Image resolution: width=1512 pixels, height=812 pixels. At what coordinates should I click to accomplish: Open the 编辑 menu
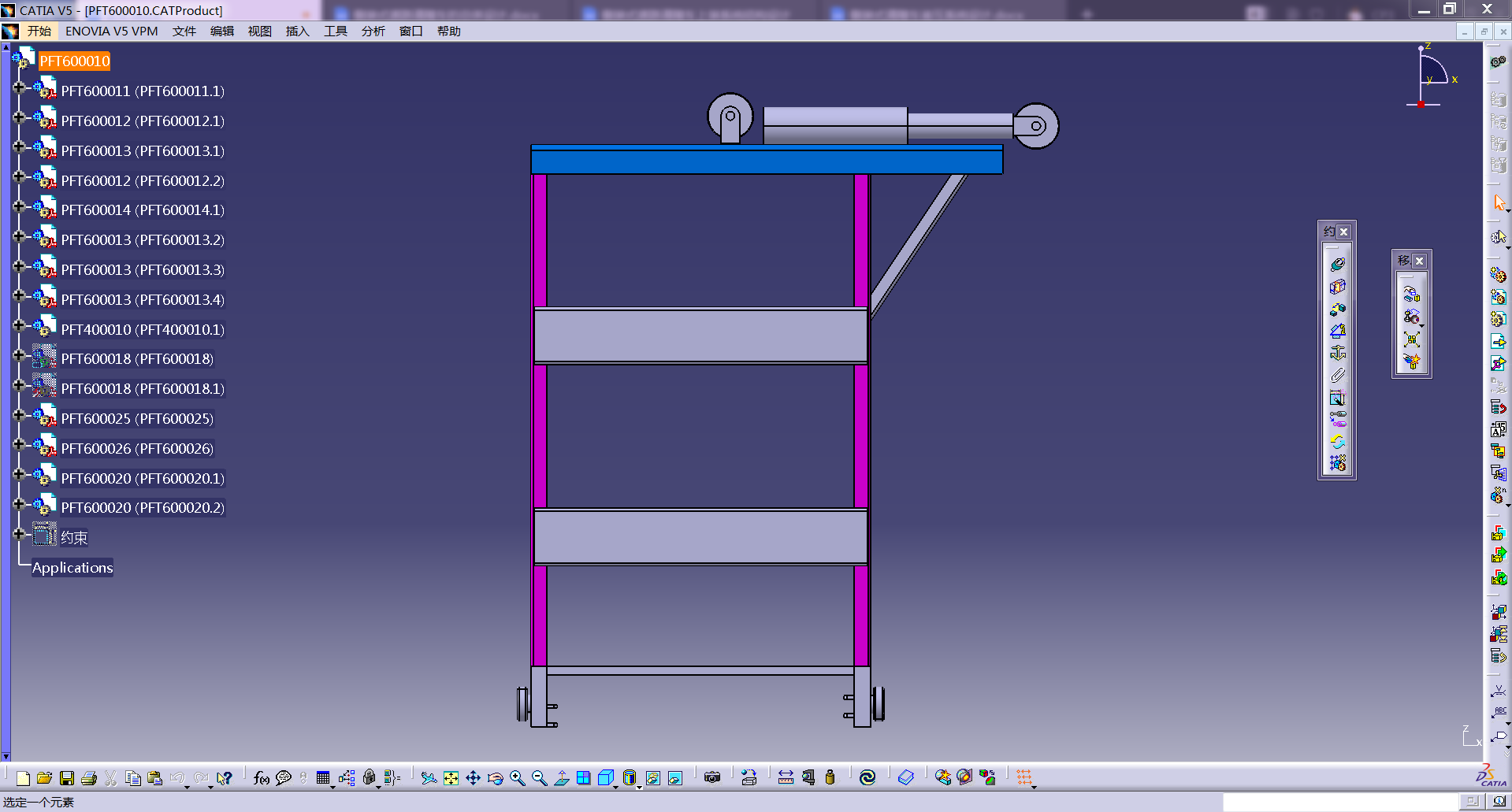[222, 32]
